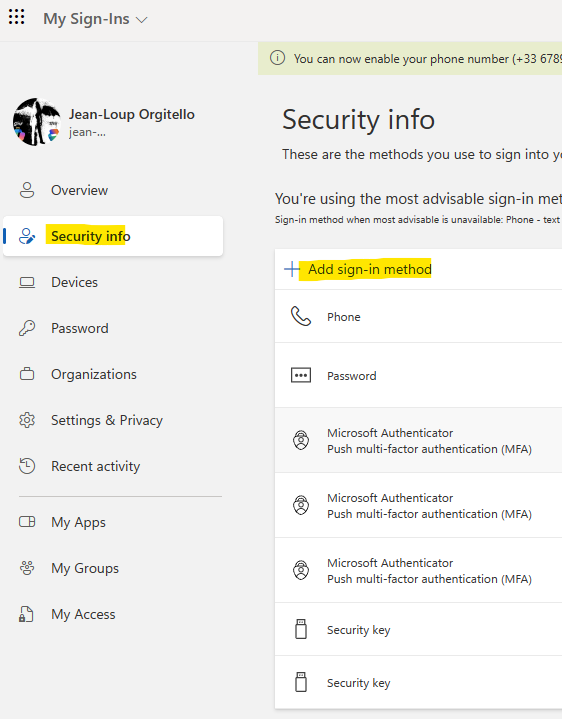Click Jean-Loup Orgitello's profile photo
562x719 pixels.
[37, 122]
